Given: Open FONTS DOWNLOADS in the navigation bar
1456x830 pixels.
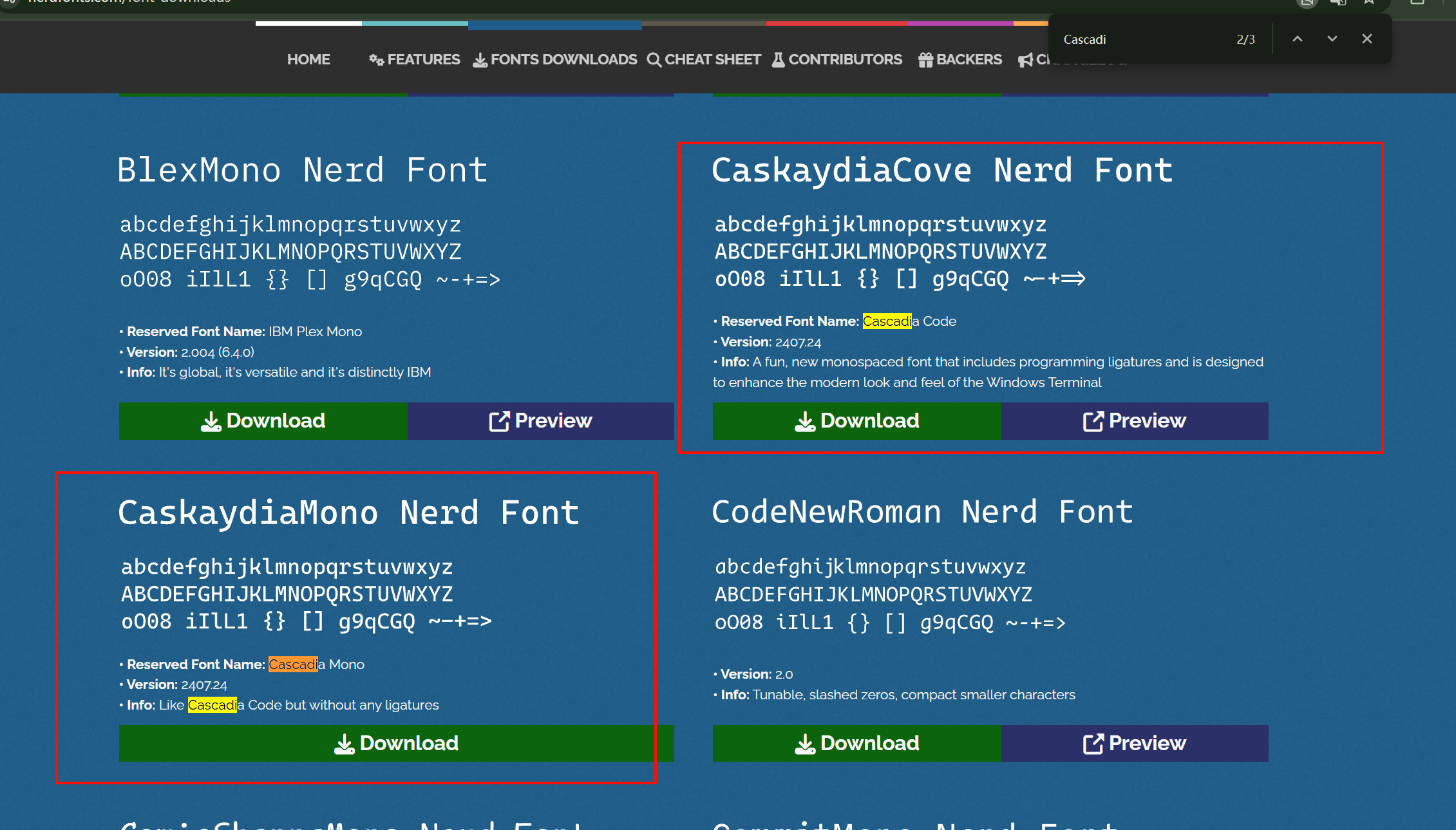Looking at the screenshot, I should coord(555,59).
